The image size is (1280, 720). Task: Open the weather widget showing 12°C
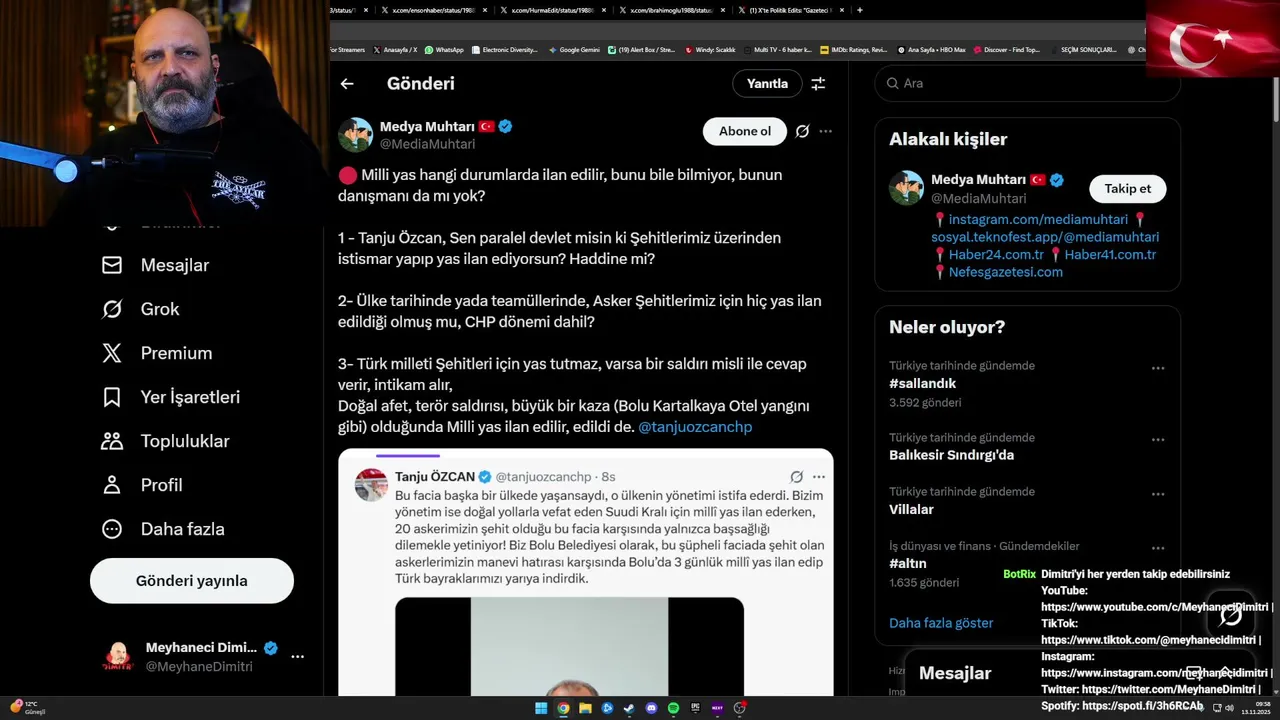point(27,708)
